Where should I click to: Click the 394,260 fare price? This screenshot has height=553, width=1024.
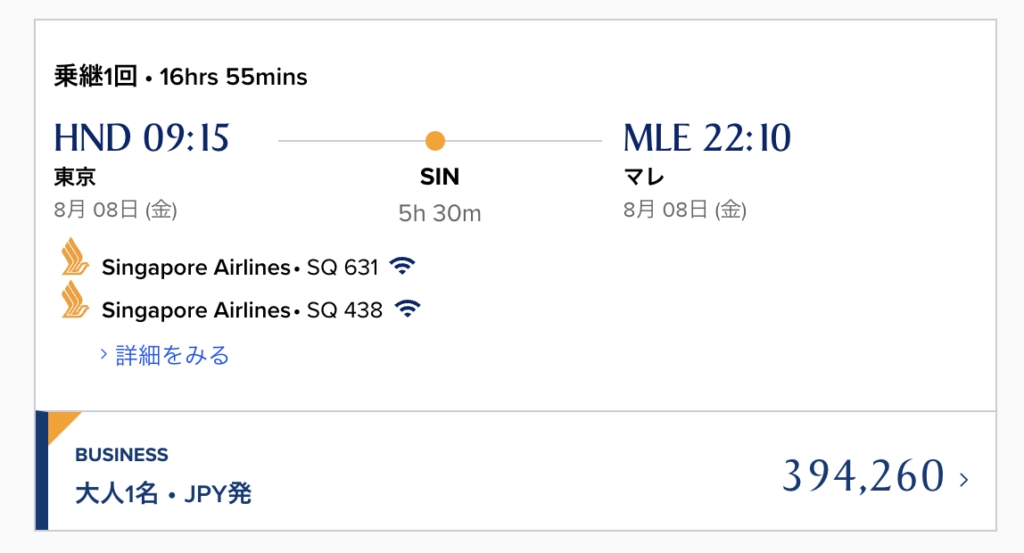coord(863,475)
